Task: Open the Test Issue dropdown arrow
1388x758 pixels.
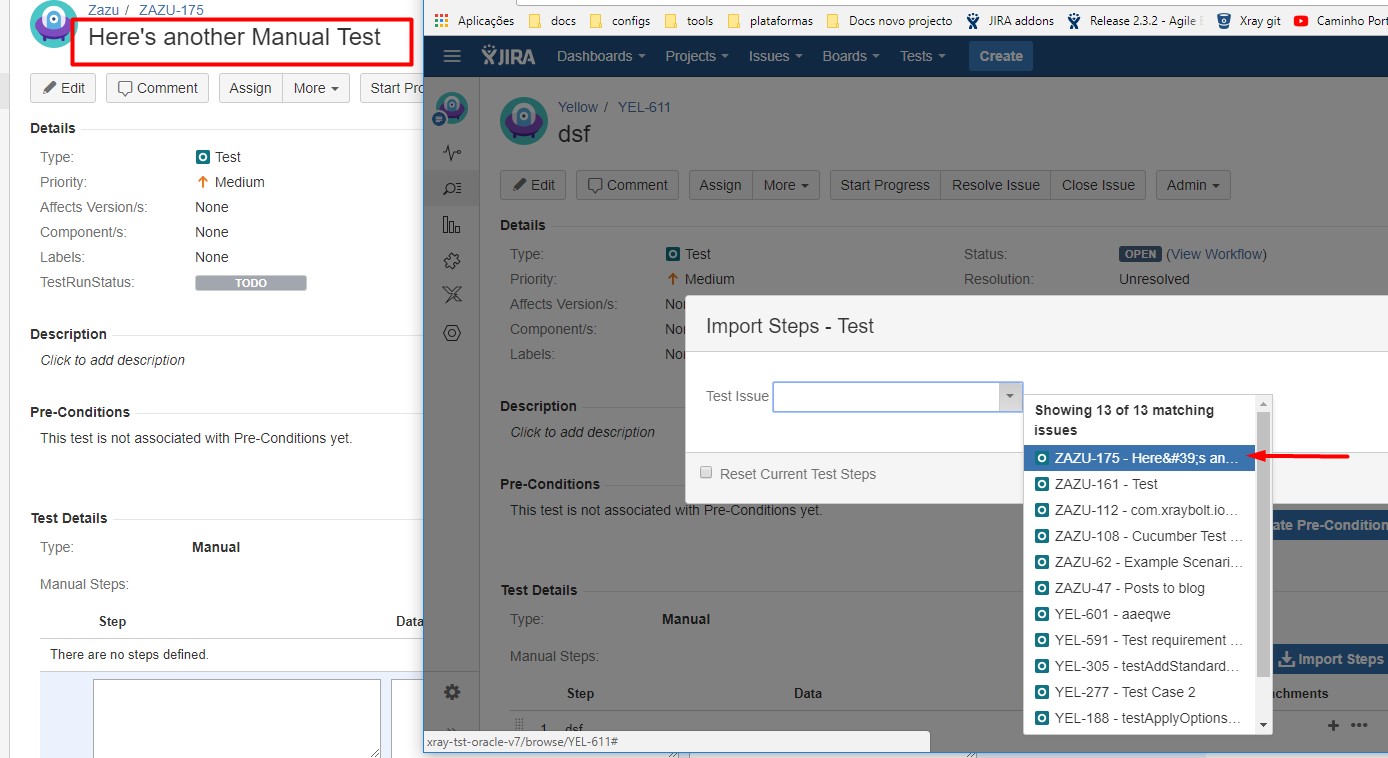Action: (x=1009, y=396)
